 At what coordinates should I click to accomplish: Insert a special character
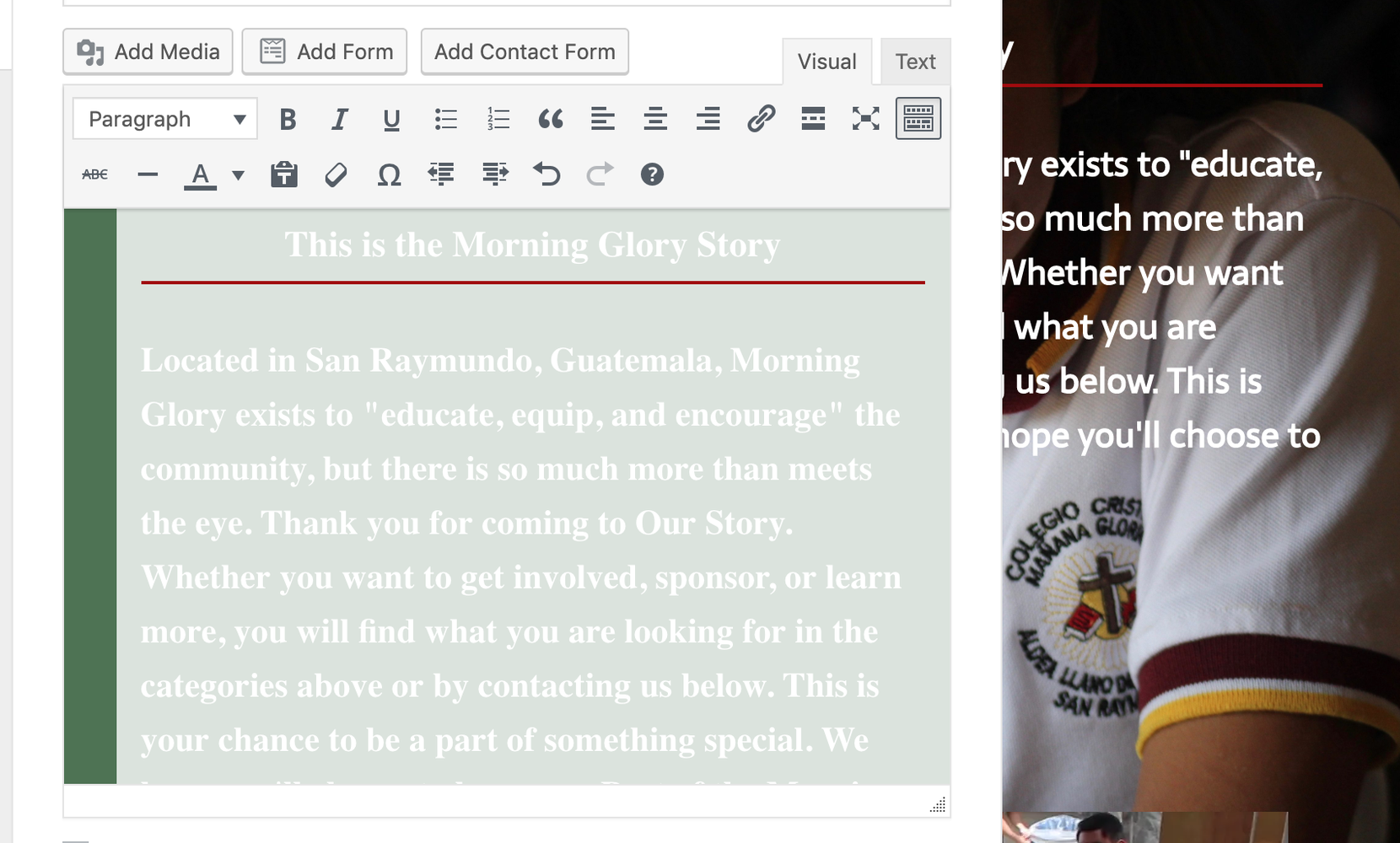tap(389, 175)
